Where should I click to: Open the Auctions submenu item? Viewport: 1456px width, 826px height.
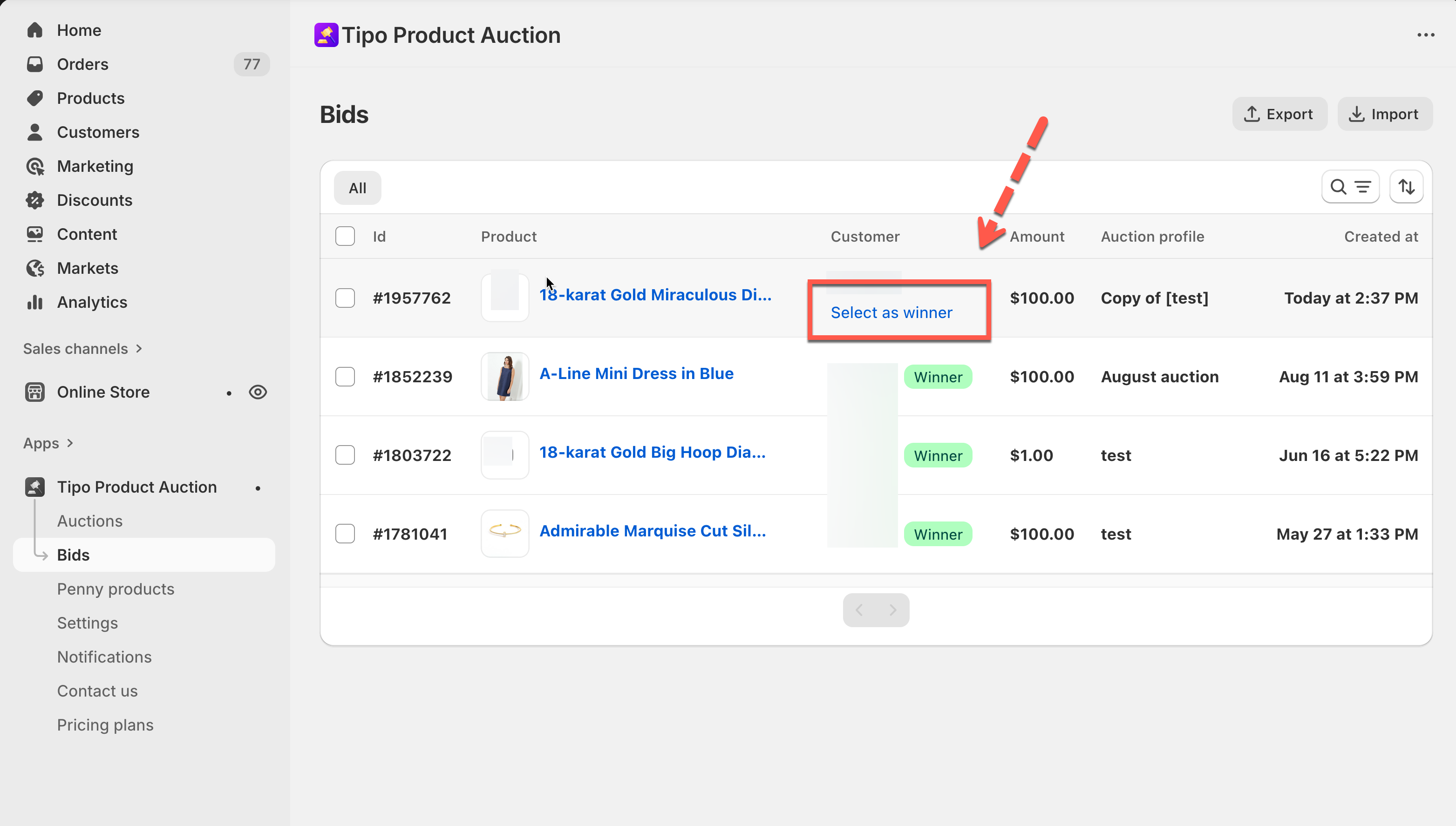pyautogui.click(x=89, y=521)
